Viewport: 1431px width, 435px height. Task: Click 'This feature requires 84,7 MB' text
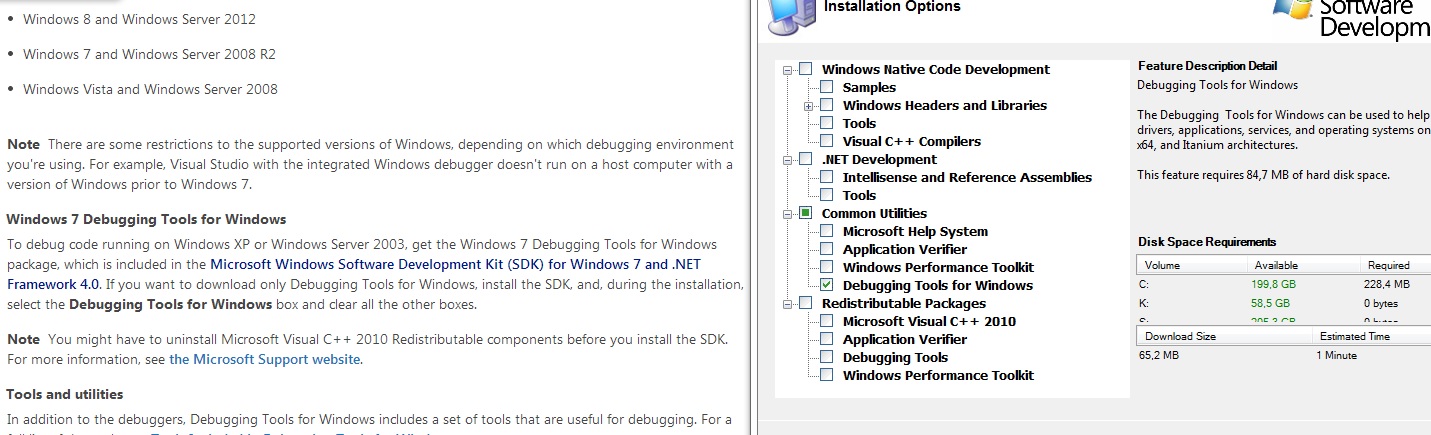click(1263, 175)
